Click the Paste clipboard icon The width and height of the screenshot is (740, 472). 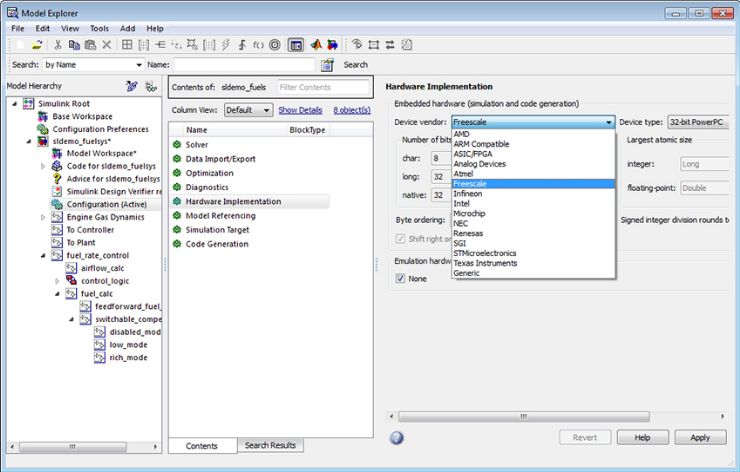pos(90,45)
